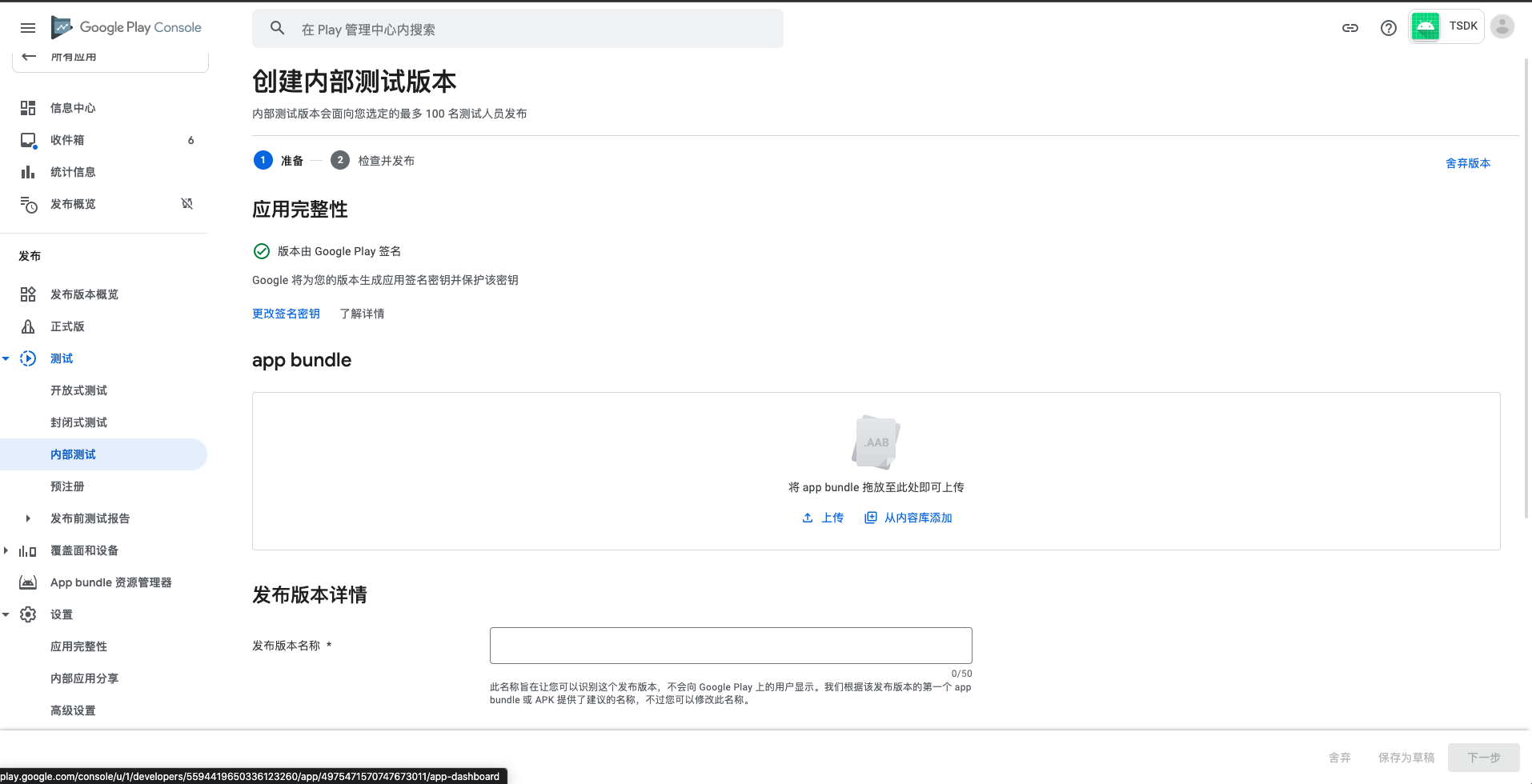Click the TSDK app name label

[1463, 26]
